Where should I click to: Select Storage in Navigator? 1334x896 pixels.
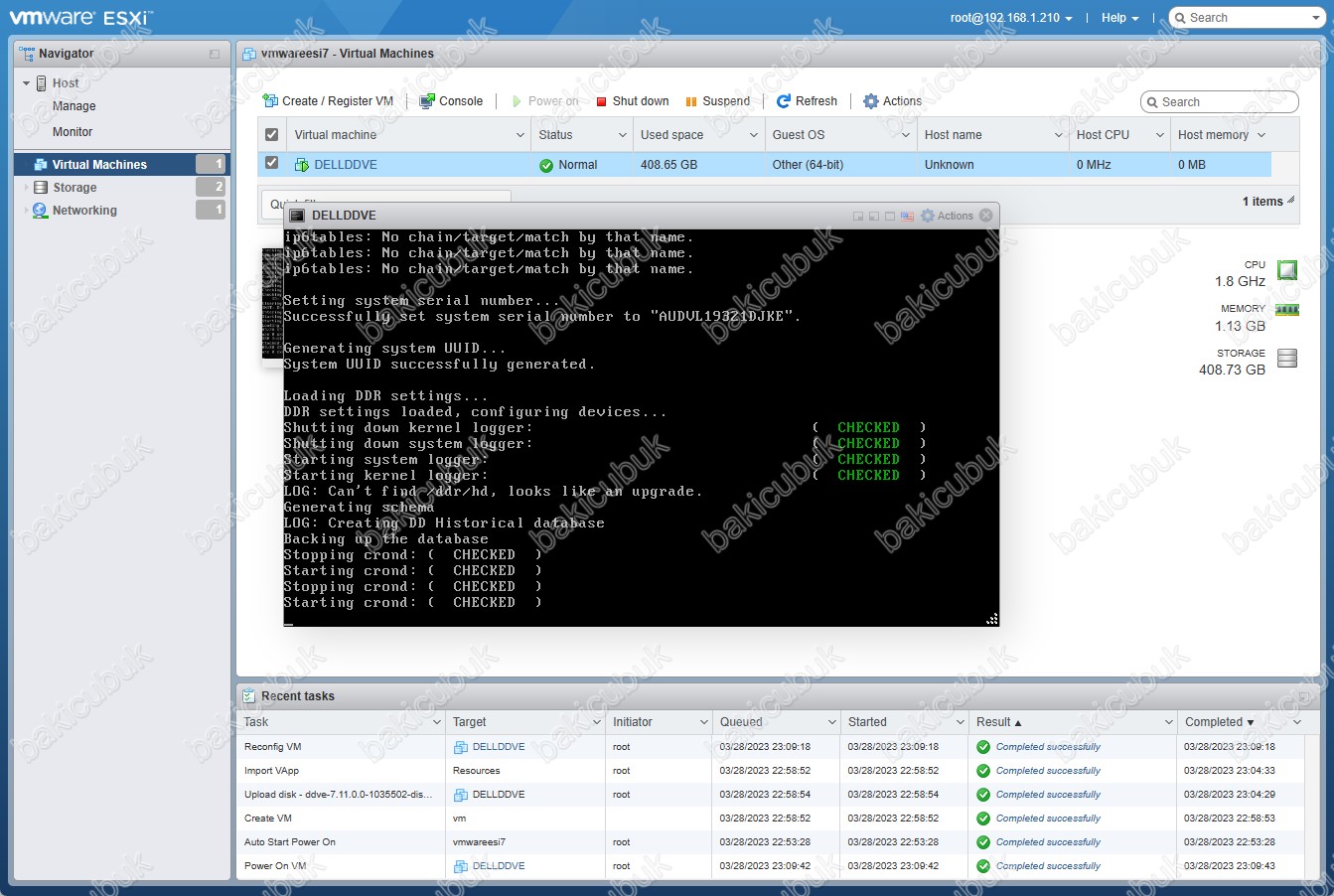tap(74, 188)
